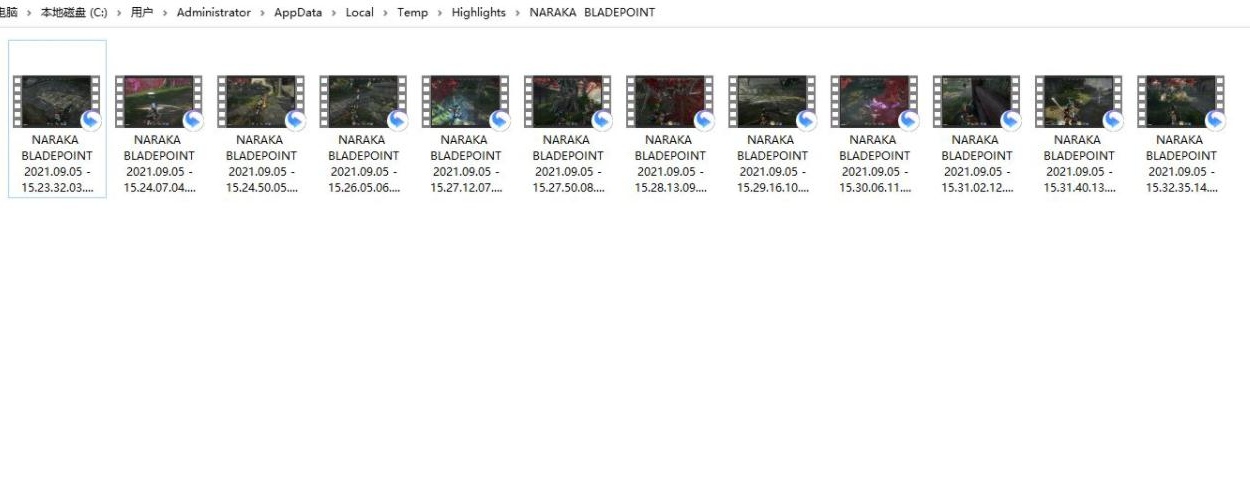
Task: Expand chevron after 用户 breadcrumb
Action: click(x=165, y=12)
